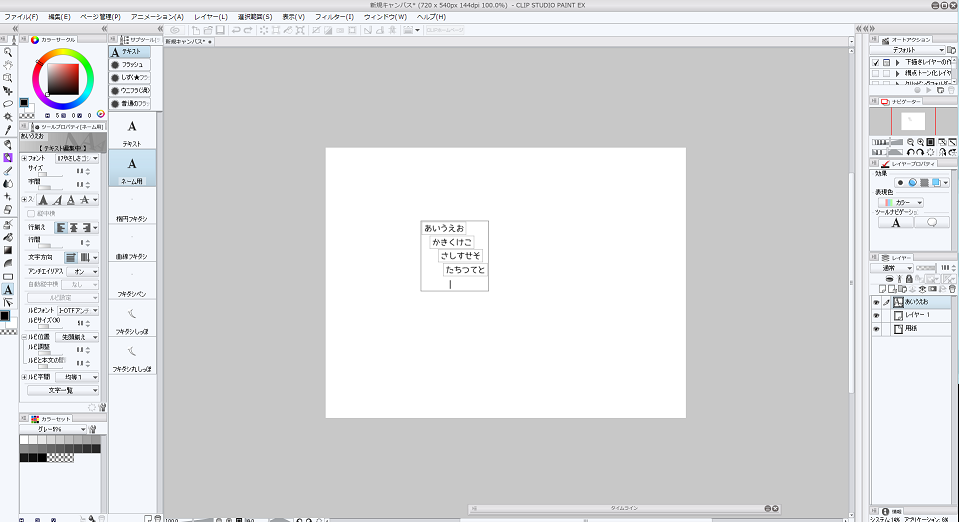This screenshot has height=522, width=959.
Task: Open the フィルター(I) menu
Action: click(335, 17)
